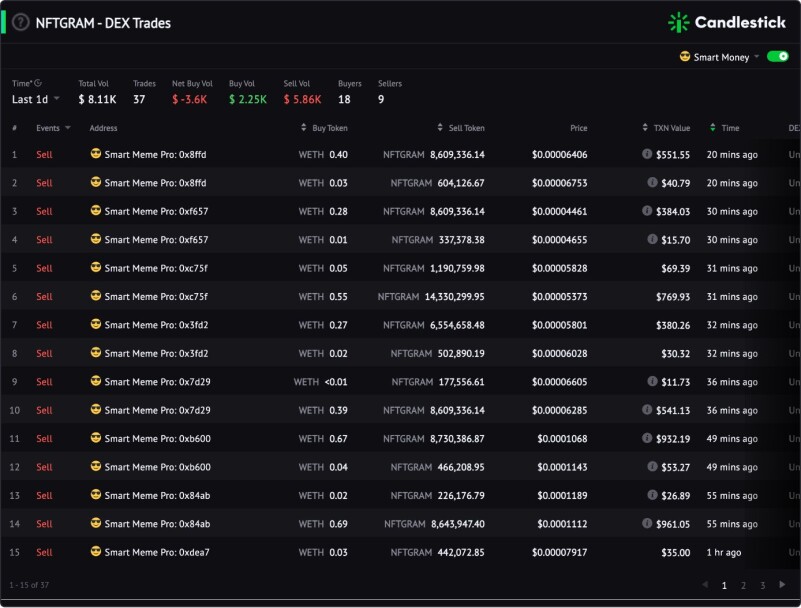Click info icon beside $932.19 value
This screenshot has width=801, height=608.
coord(647,438)
